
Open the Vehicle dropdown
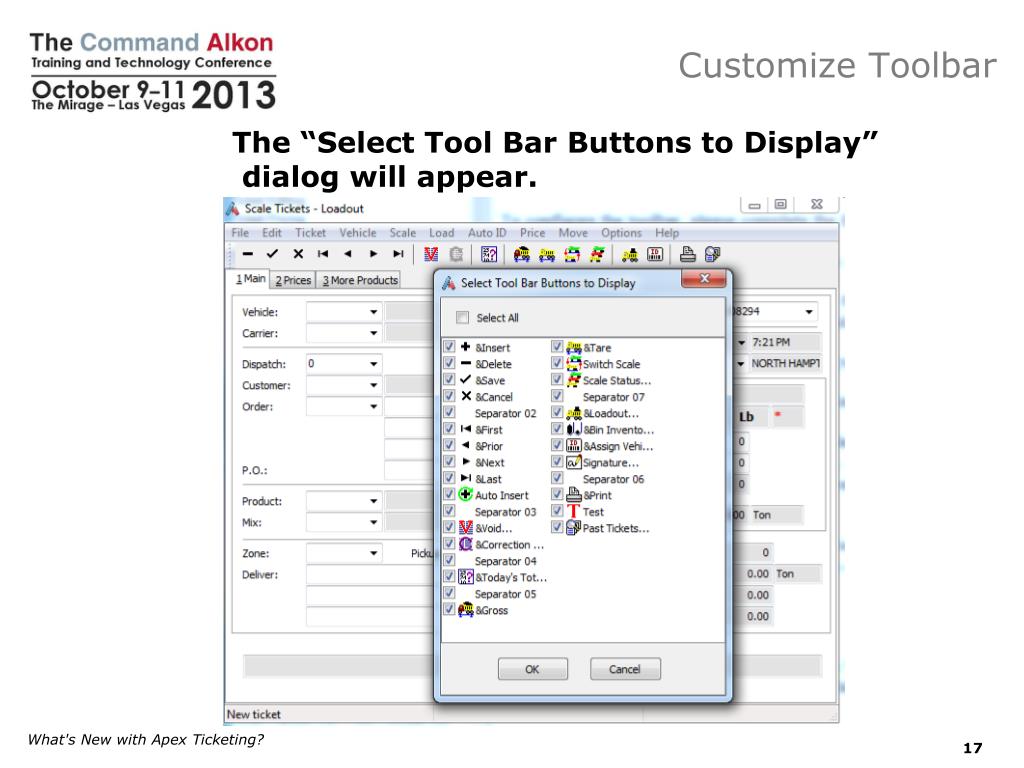(x=373, y=312)
